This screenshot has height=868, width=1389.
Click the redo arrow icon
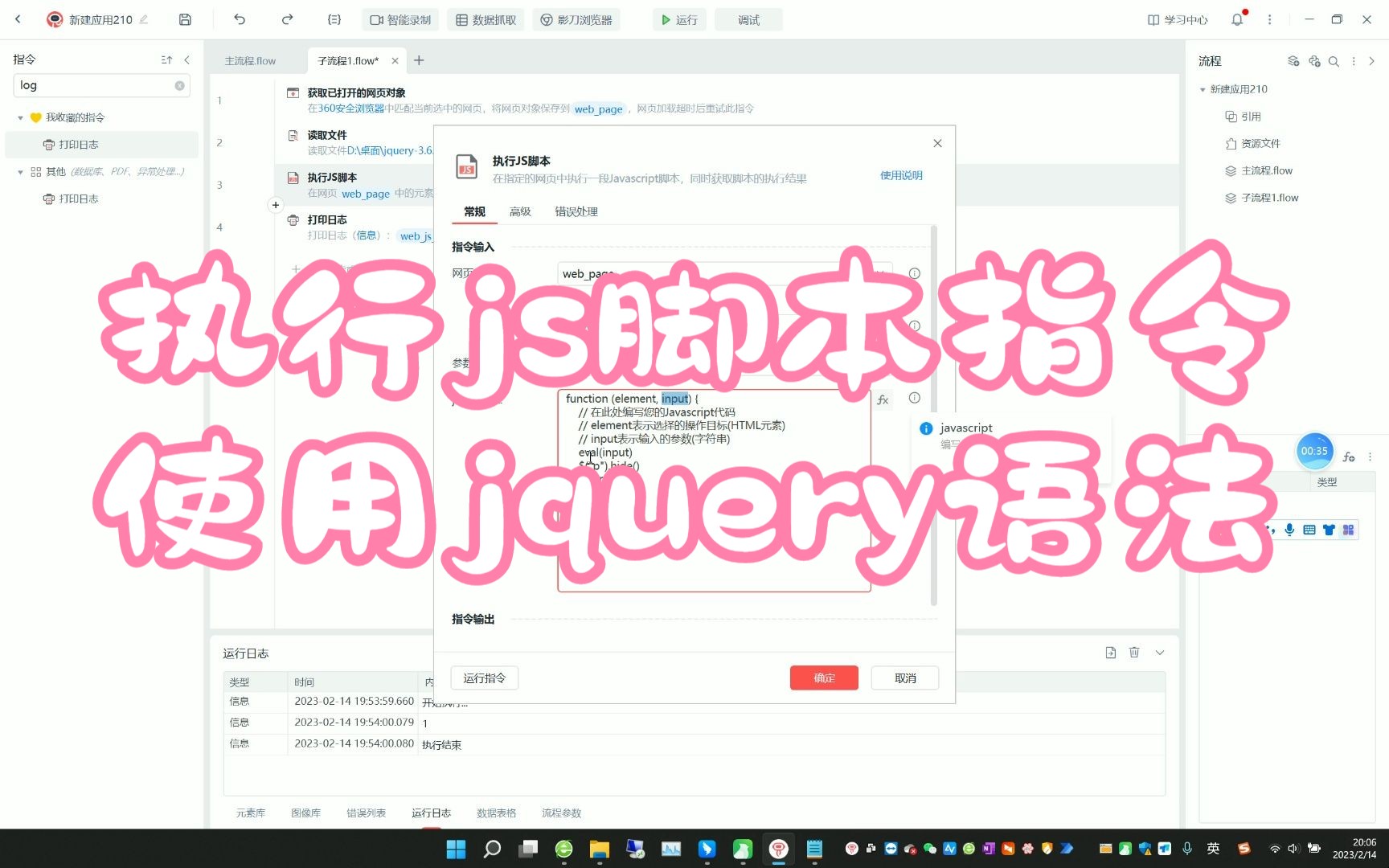[287, 19]
